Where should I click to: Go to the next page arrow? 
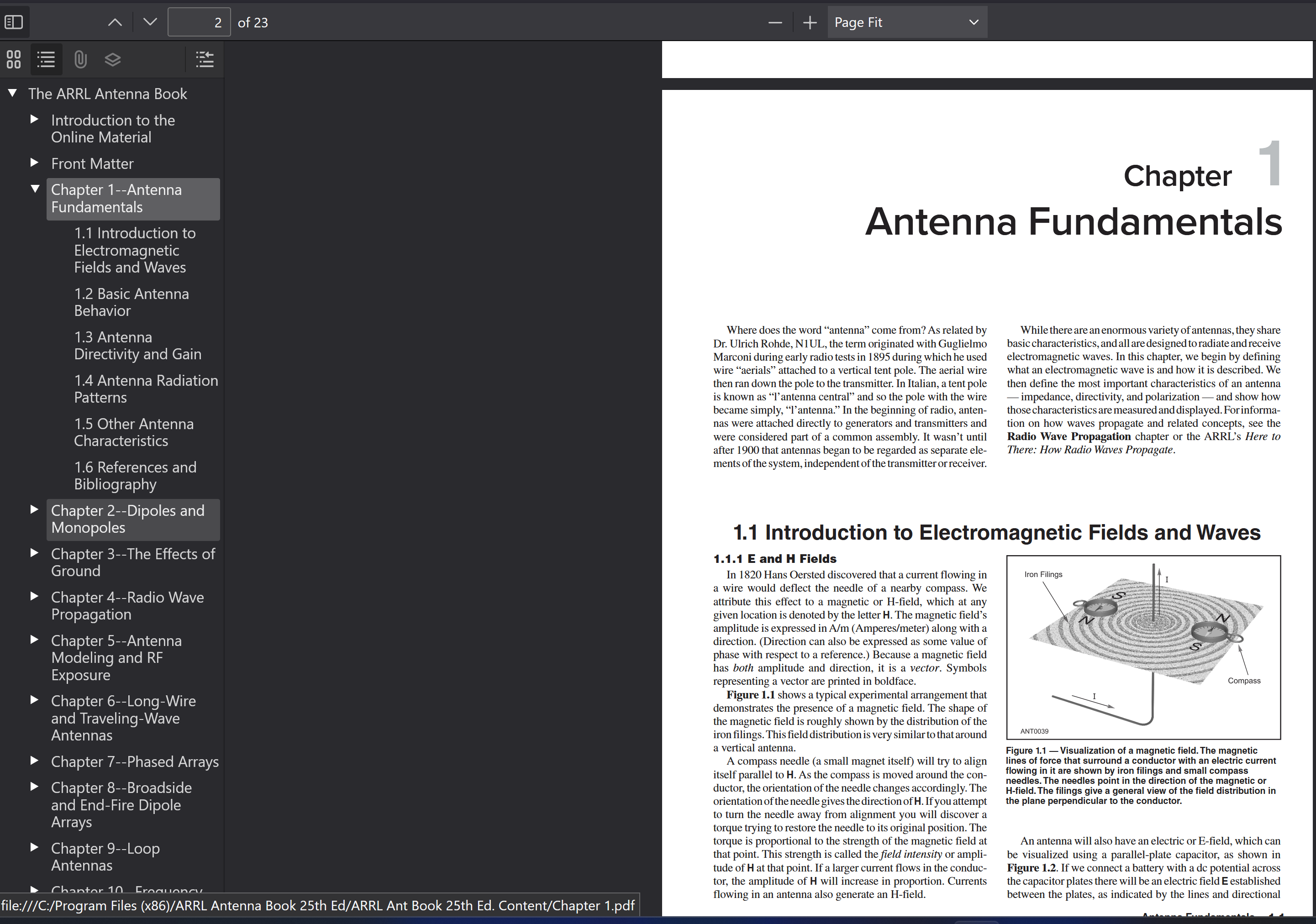click(150, 22)
